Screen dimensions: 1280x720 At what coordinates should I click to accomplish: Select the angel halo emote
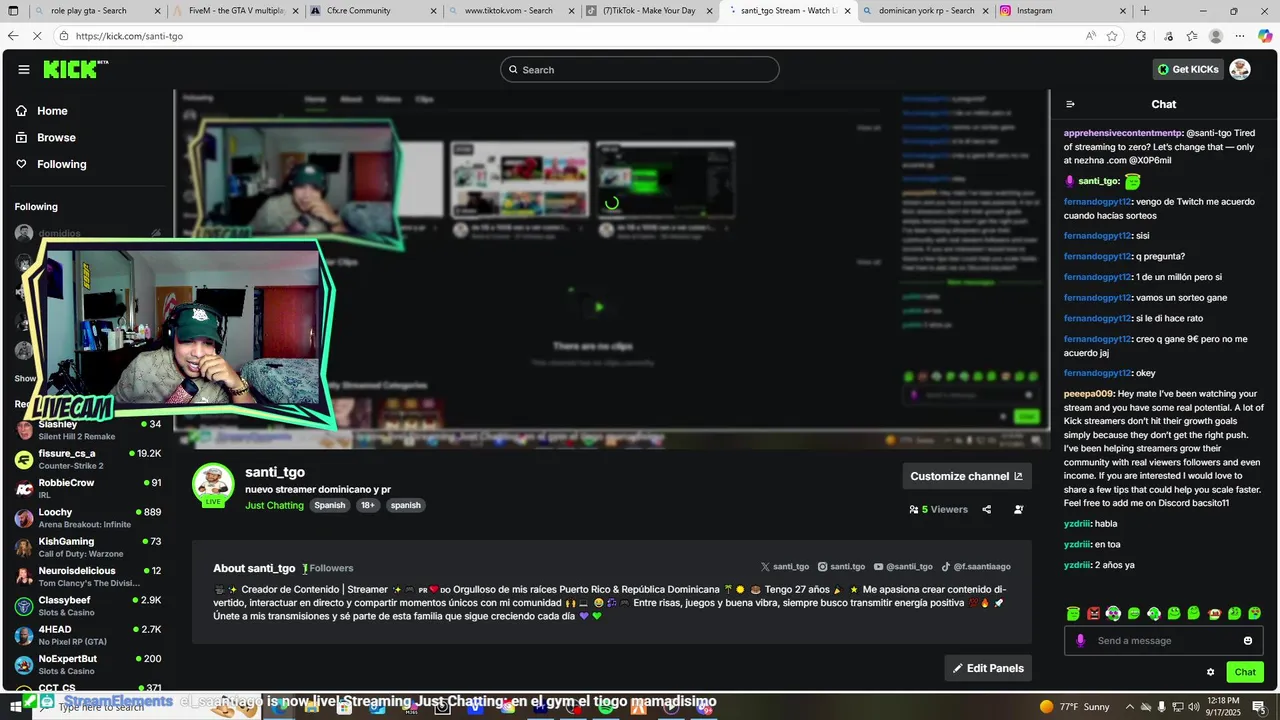pyautogui.click(x=1073, y=613)
